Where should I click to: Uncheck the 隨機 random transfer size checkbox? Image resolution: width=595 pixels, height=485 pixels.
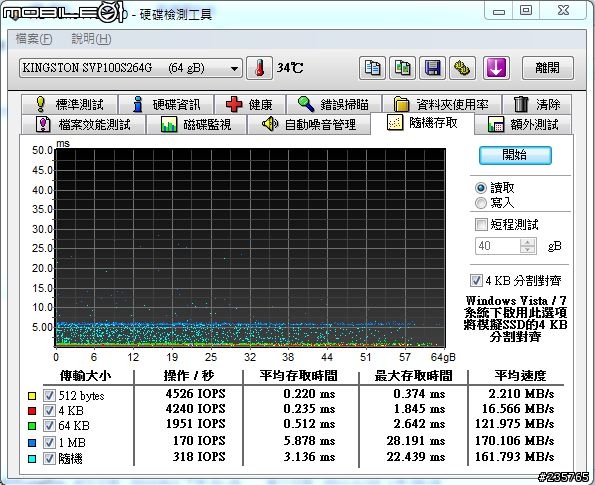(x=49, y=458)
